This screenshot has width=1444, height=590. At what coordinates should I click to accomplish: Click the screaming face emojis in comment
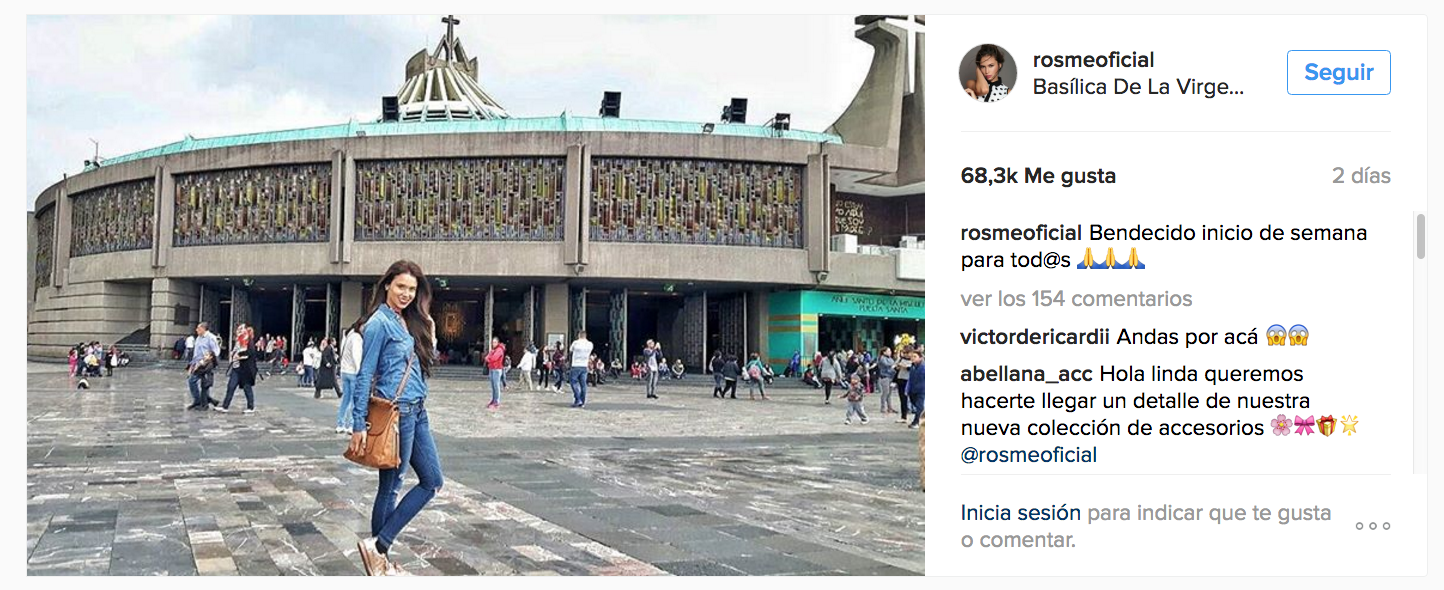1287,337
